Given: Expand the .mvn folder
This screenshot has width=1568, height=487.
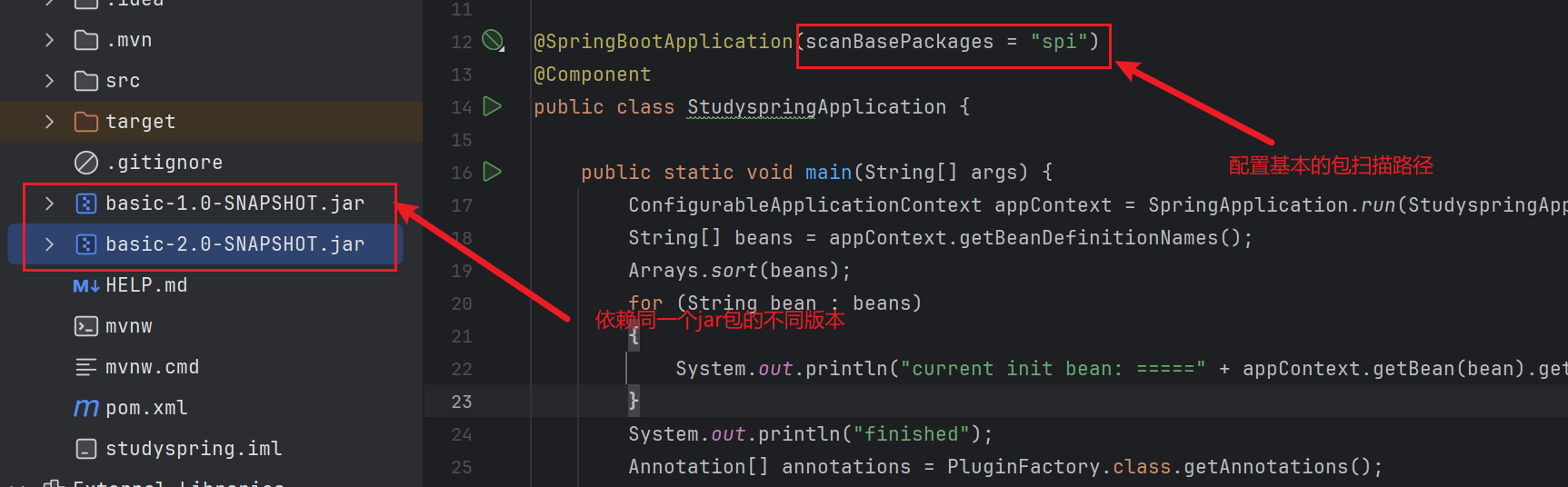Looking at the screenshot, I should (50, 40).
